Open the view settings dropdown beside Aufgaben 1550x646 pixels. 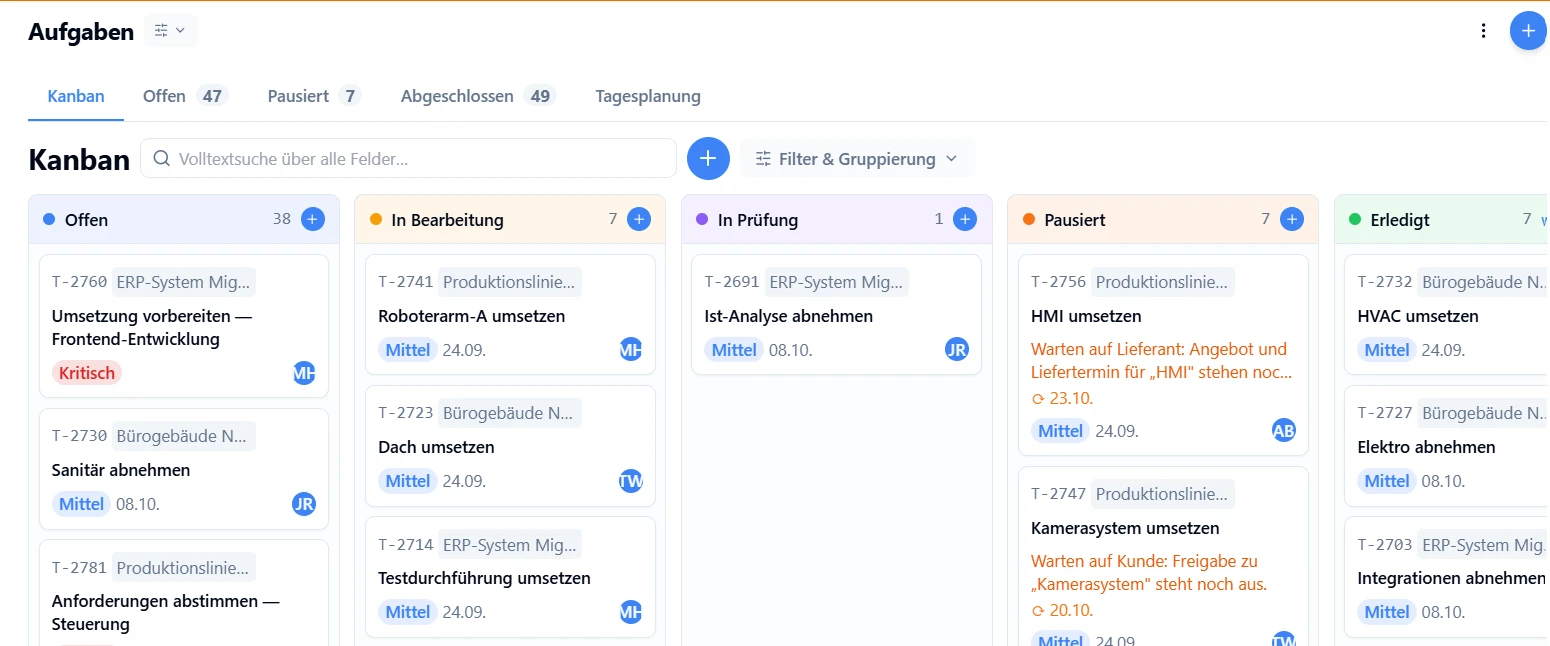point(171,31)
